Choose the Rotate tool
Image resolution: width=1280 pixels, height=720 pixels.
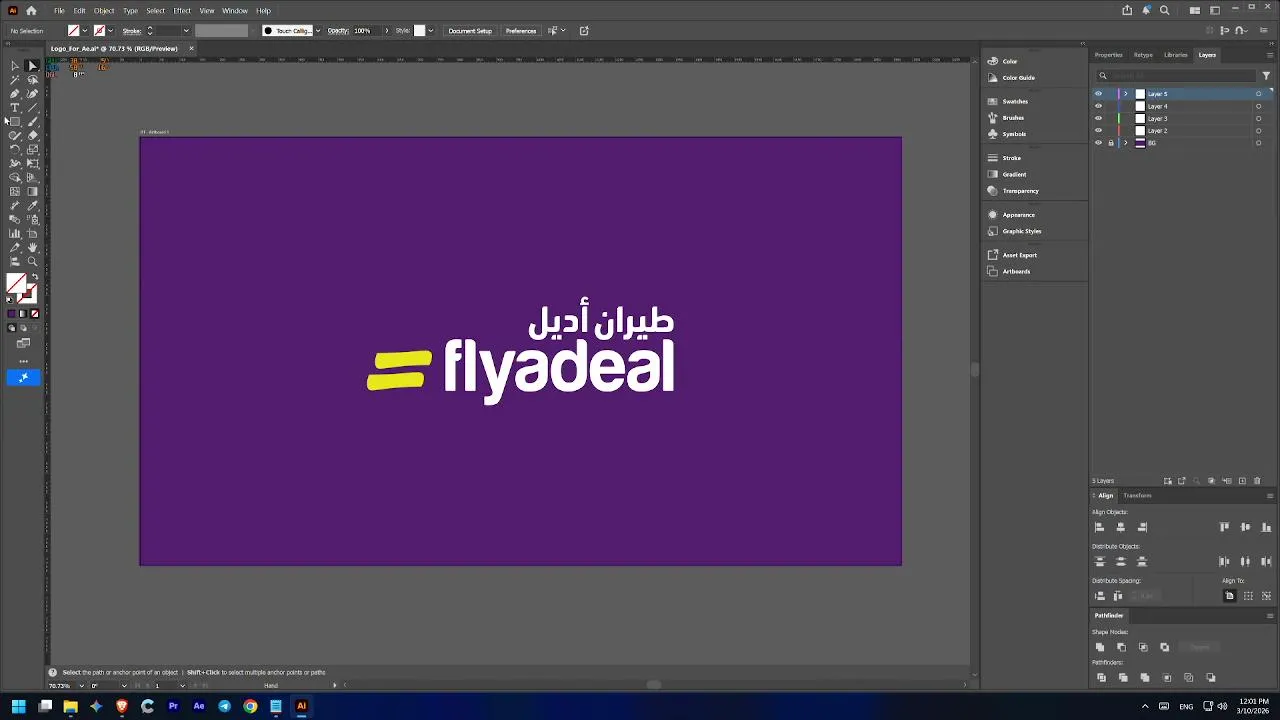pyautogui.click(x=15, y=149)
